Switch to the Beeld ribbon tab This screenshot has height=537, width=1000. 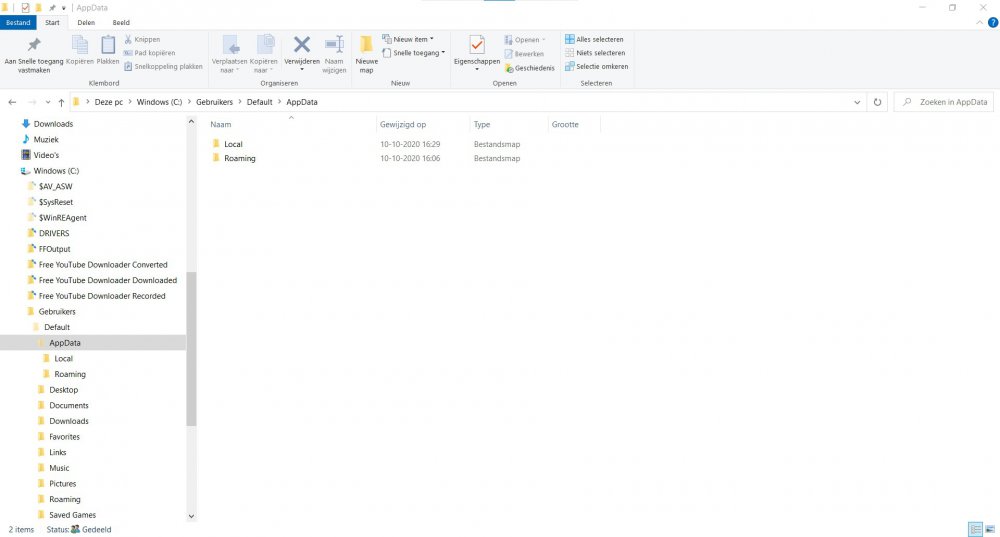click(x=121, y=22)
